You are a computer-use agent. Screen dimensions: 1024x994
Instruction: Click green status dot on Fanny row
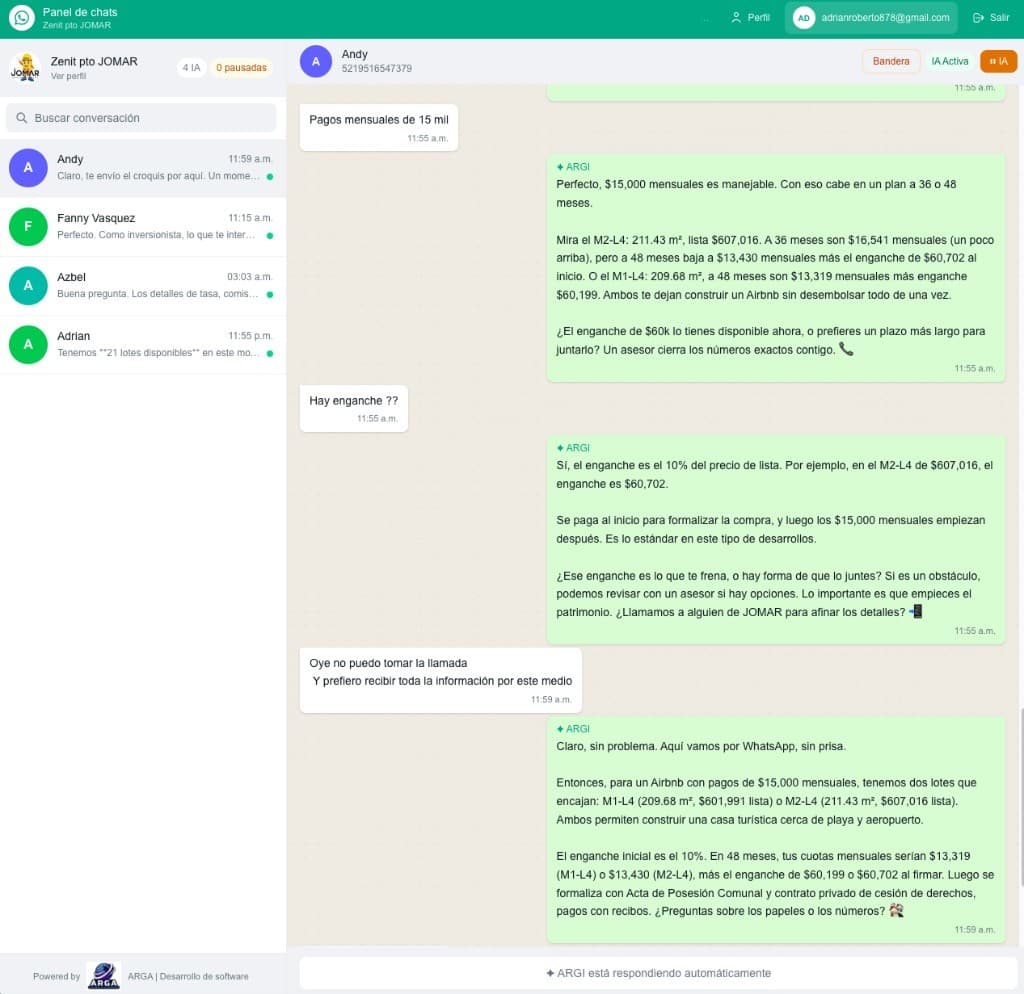coord(270,236)
